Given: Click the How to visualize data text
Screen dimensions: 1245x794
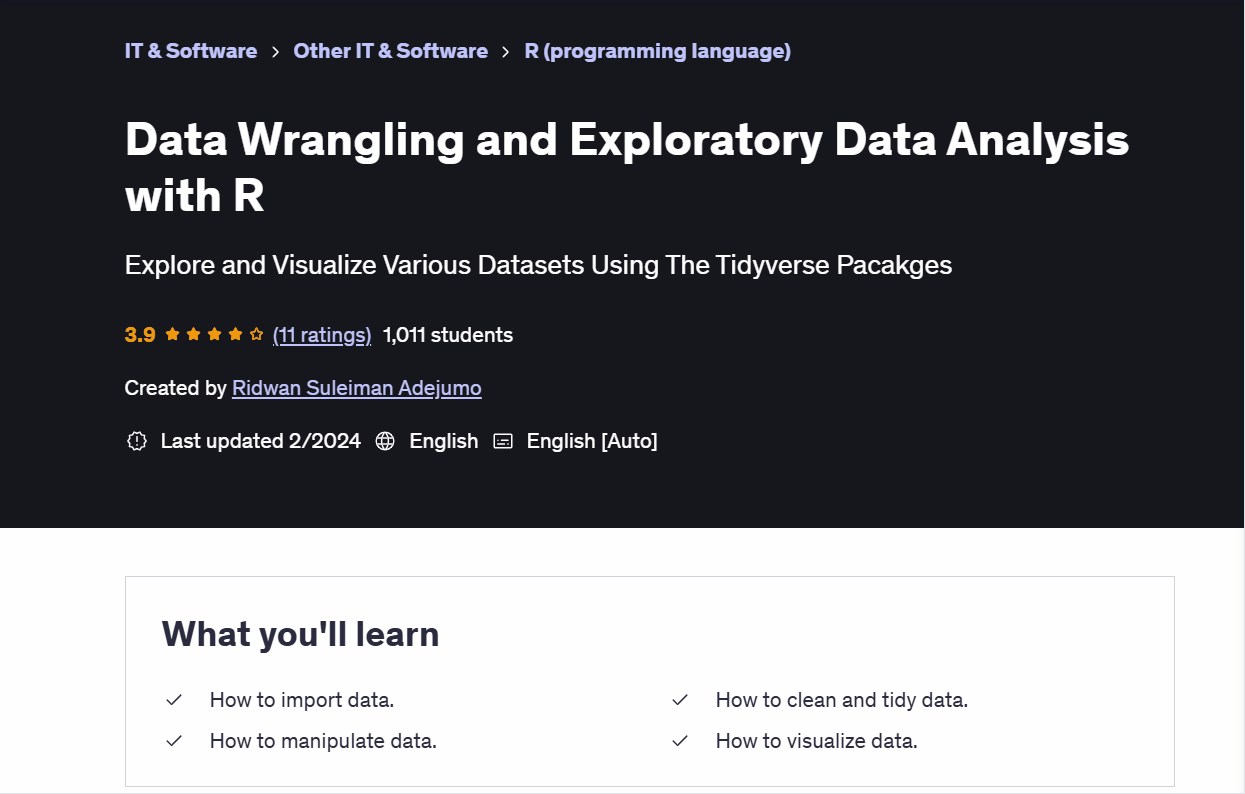Looking at the screenshot, I should tap(817, 741).
